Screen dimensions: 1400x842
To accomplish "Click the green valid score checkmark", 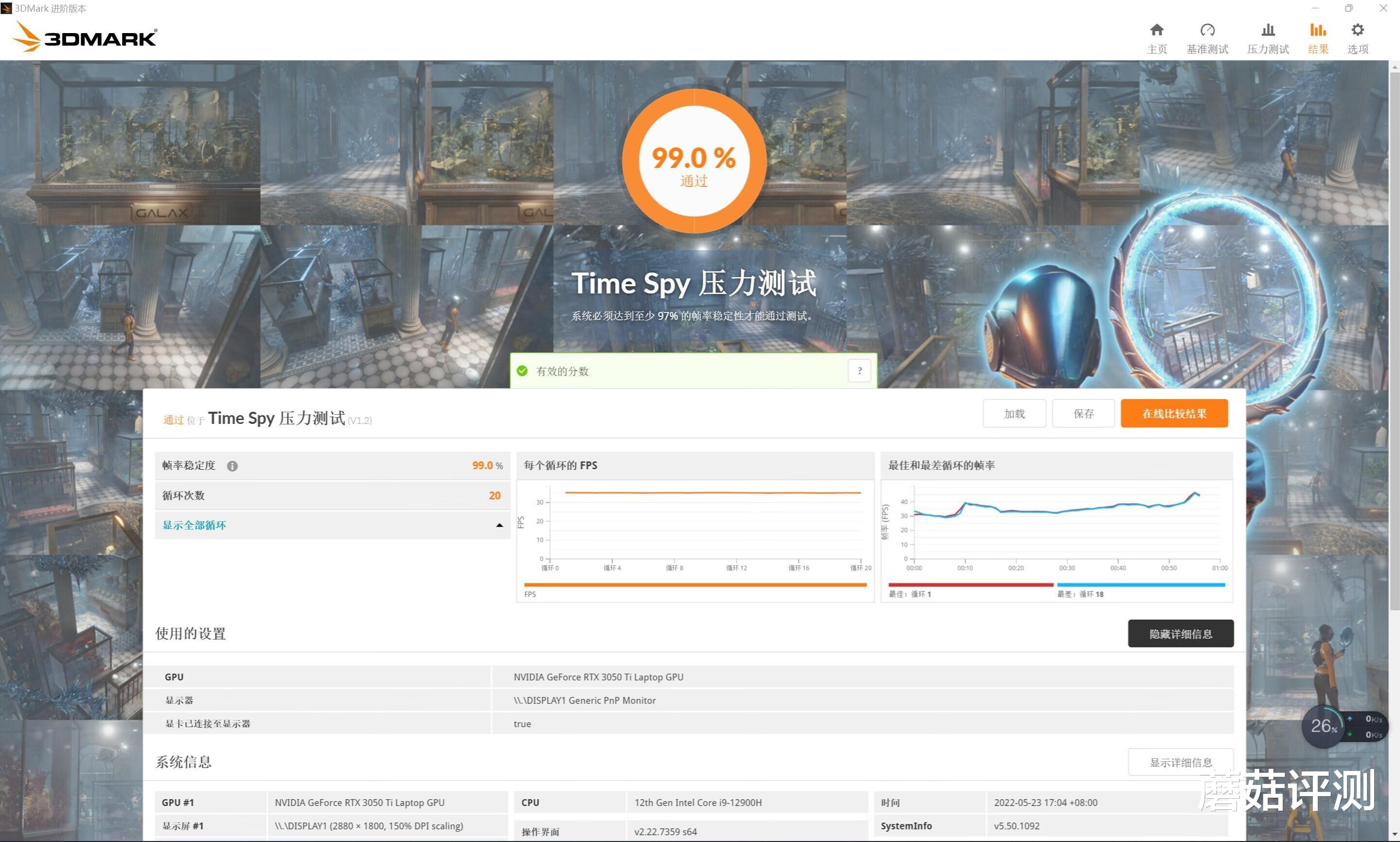I will click(x=522, y=371).
